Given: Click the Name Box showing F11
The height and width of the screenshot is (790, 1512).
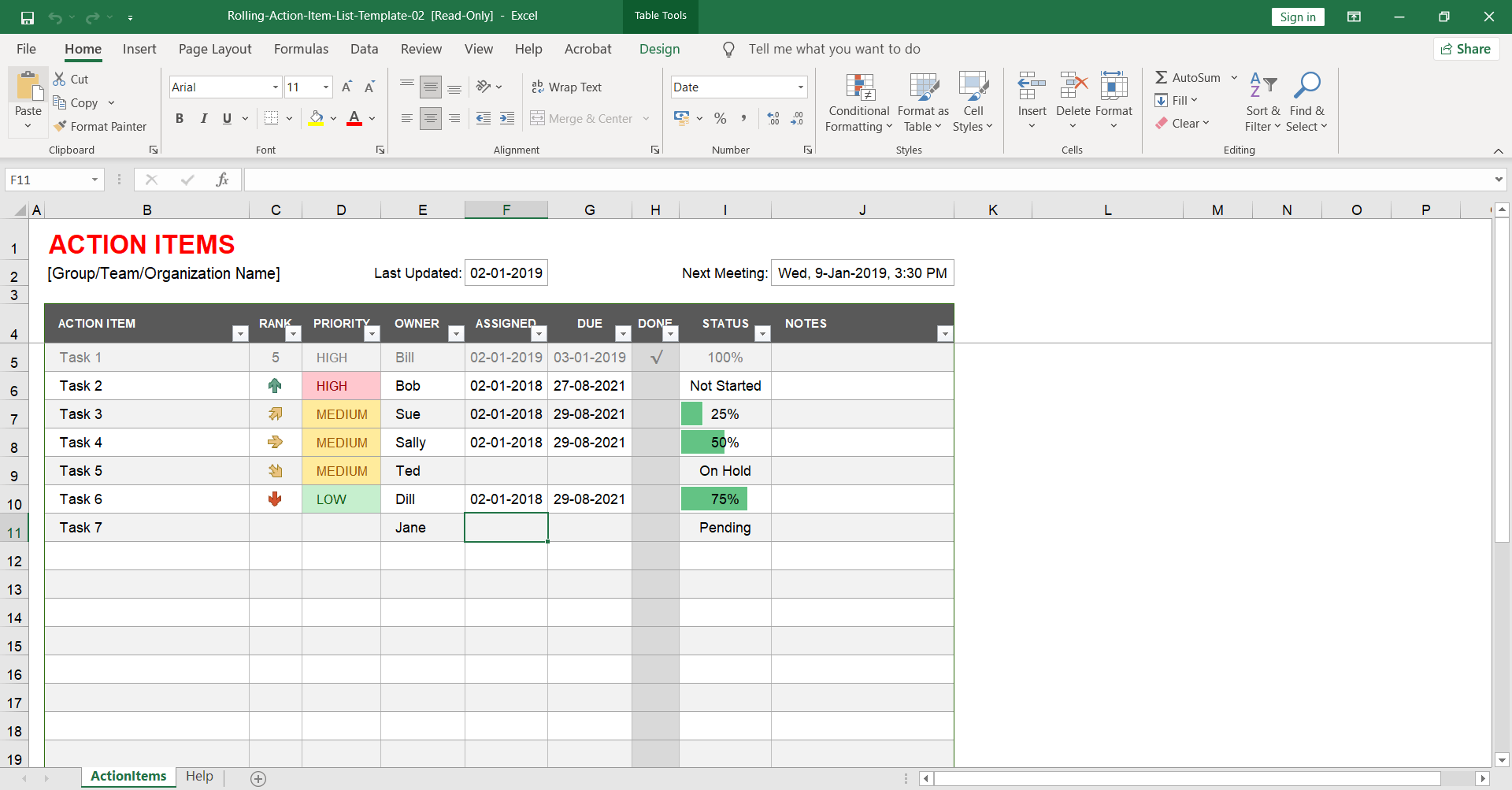Looking at the screenshot, I should point(47,180).
